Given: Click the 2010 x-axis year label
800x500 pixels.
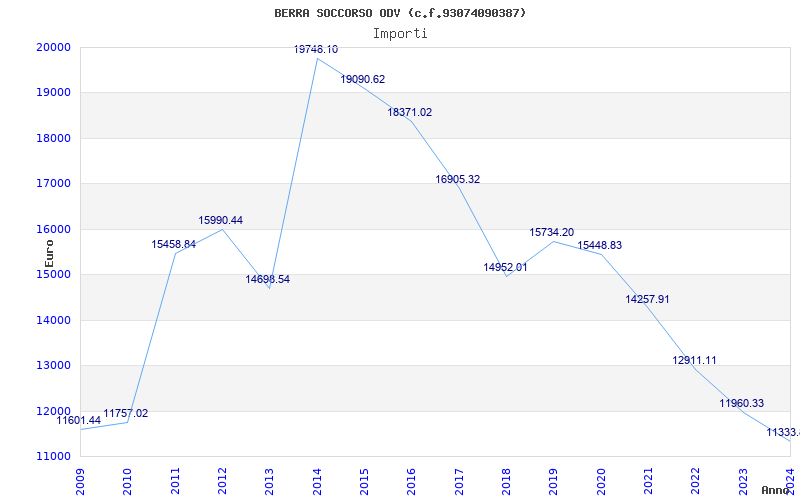Looking at the screenshot, I should (x=128, y=482).
